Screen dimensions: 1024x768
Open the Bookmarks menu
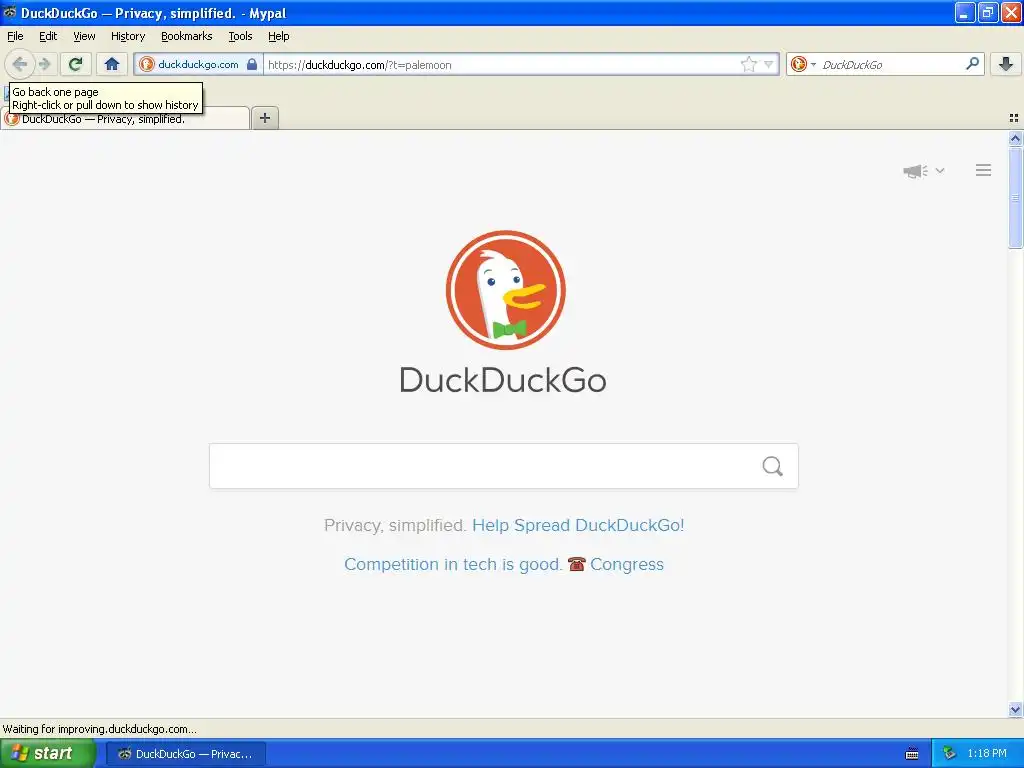point(187,36)
